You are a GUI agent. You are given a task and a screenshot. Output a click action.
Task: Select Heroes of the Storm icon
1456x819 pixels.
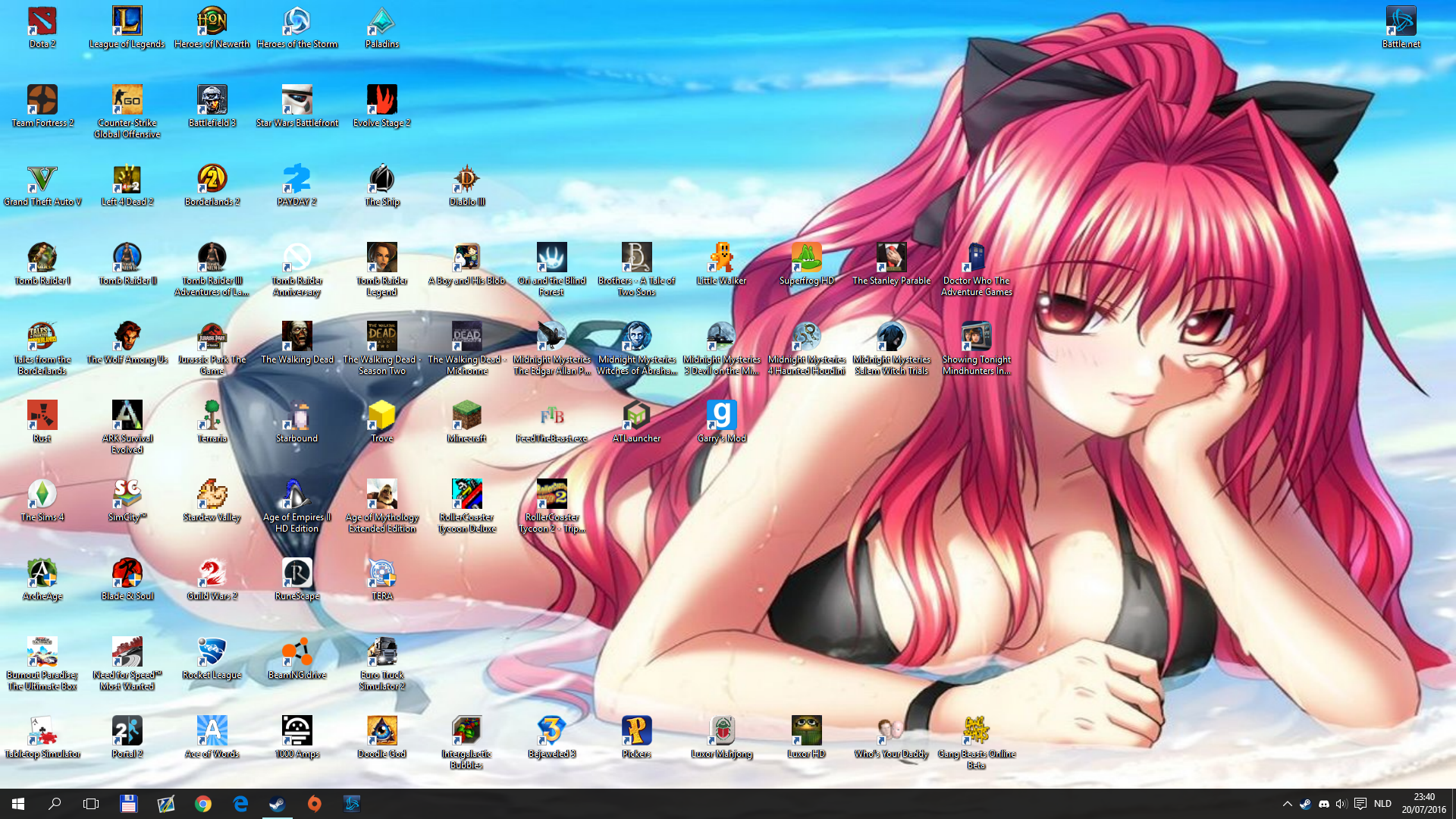click(297, 27)
